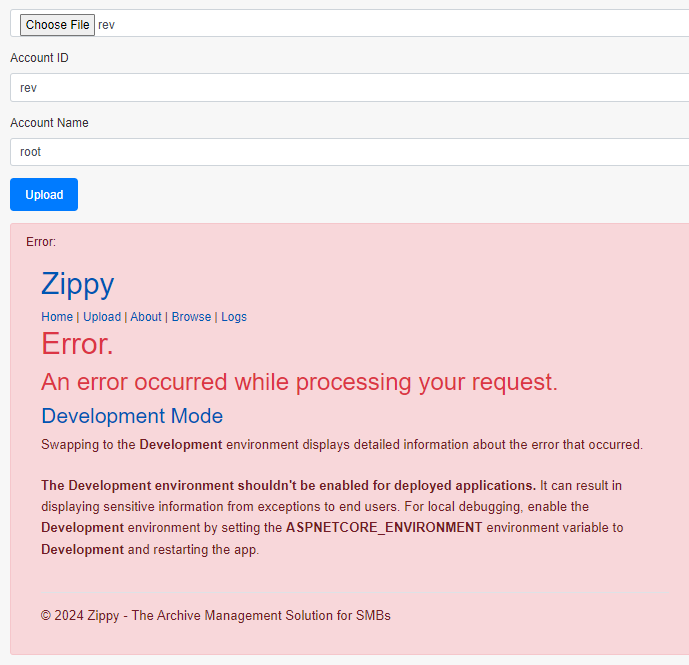Screen dimensions: 689x665
Task: Select the red 'Error.' heading
Action: click(77, 344)
